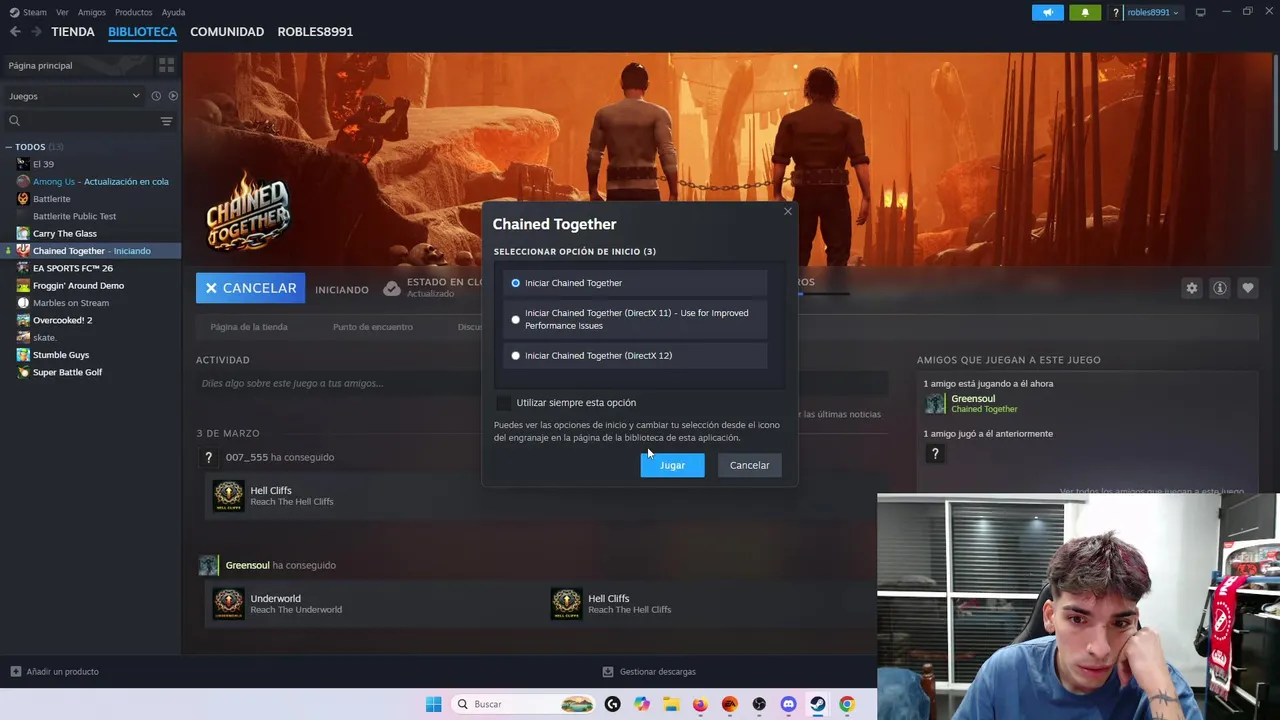Open Underworld achievement thumbnail
Image resolution: width=1280 pixels, height=720 pixels.
pyautogui.click(x=228, y=604)
